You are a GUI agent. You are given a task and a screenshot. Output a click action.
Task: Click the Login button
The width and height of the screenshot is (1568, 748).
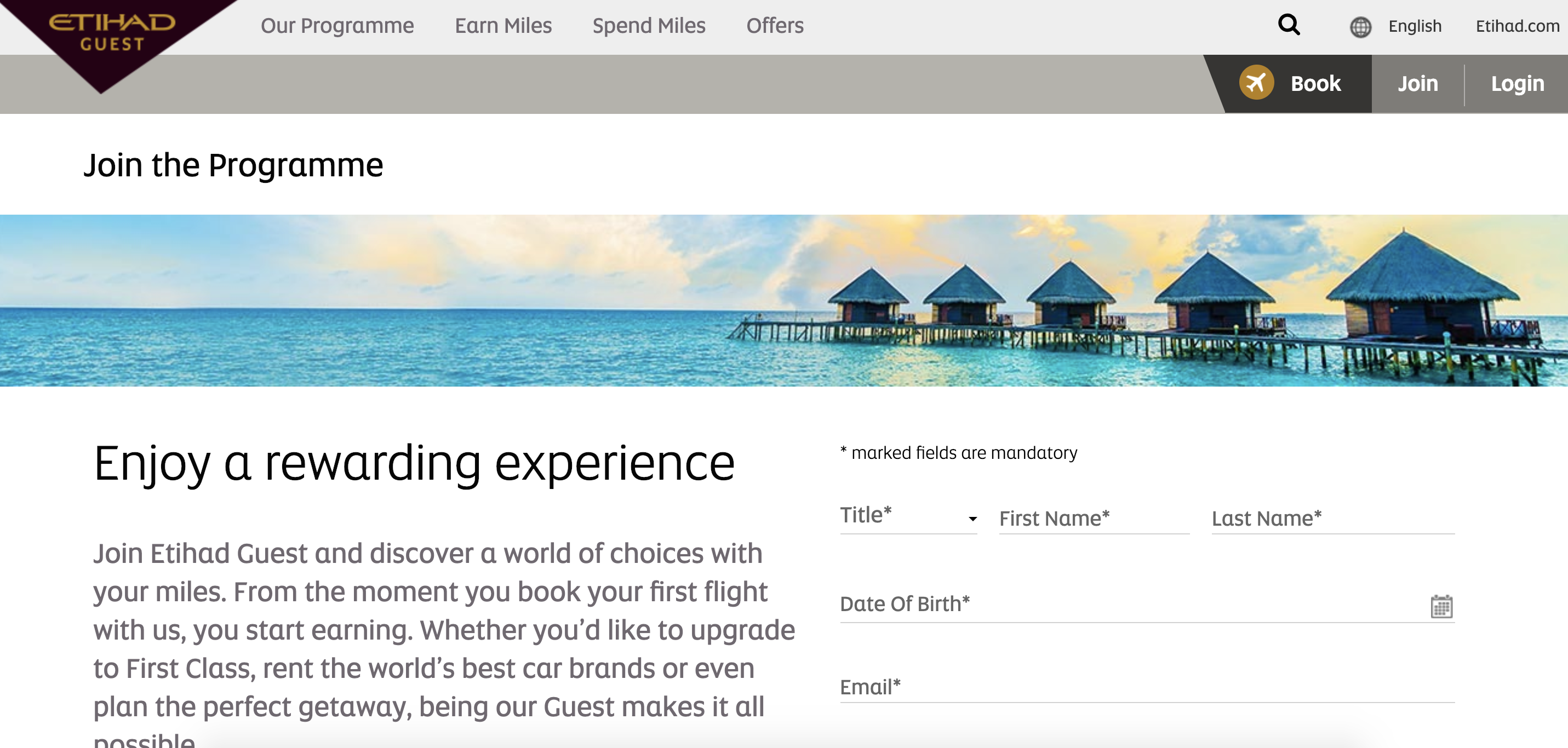1517,83
